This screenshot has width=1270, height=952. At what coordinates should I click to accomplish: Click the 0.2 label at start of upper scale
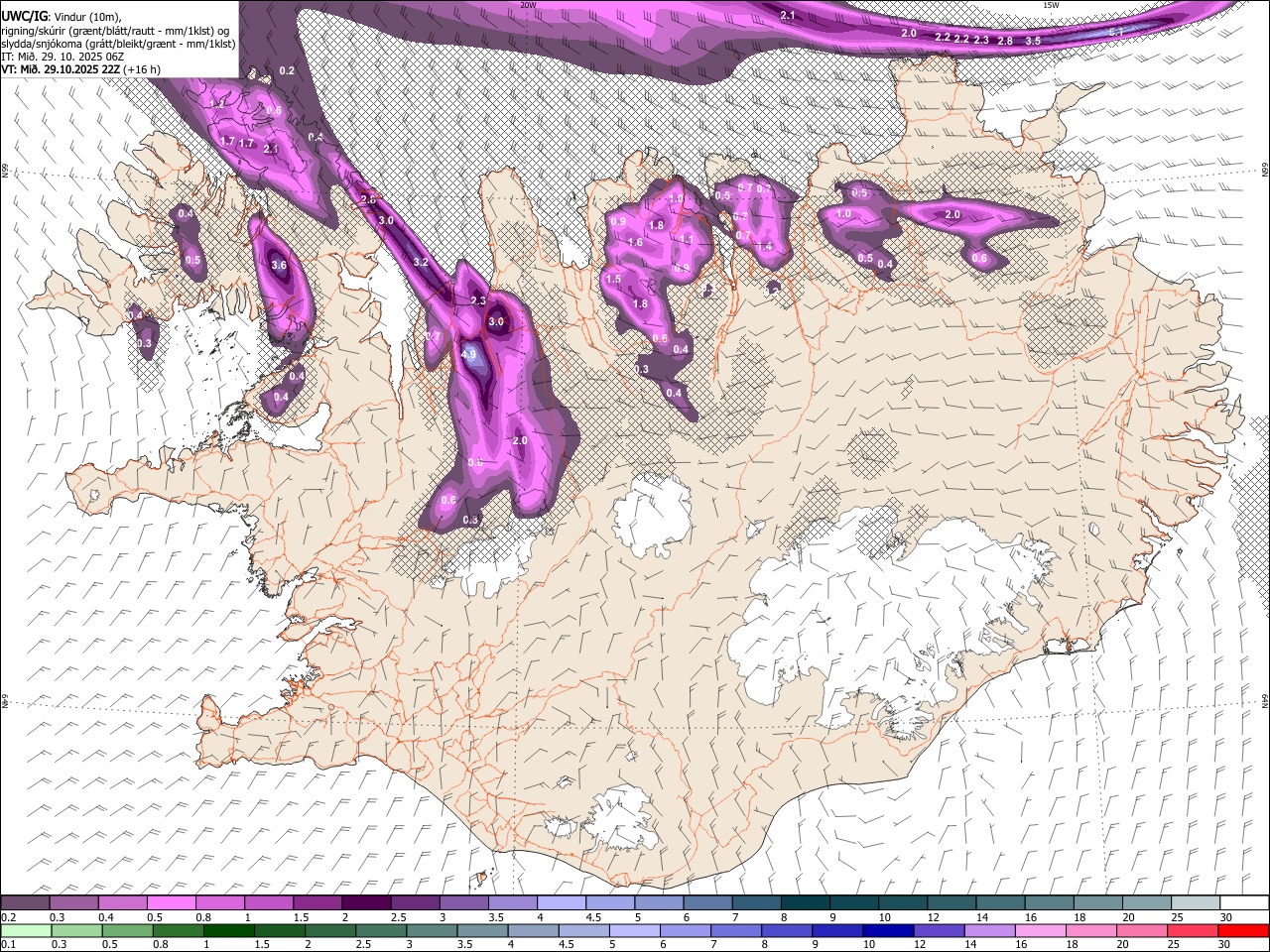tap(7, 917)
